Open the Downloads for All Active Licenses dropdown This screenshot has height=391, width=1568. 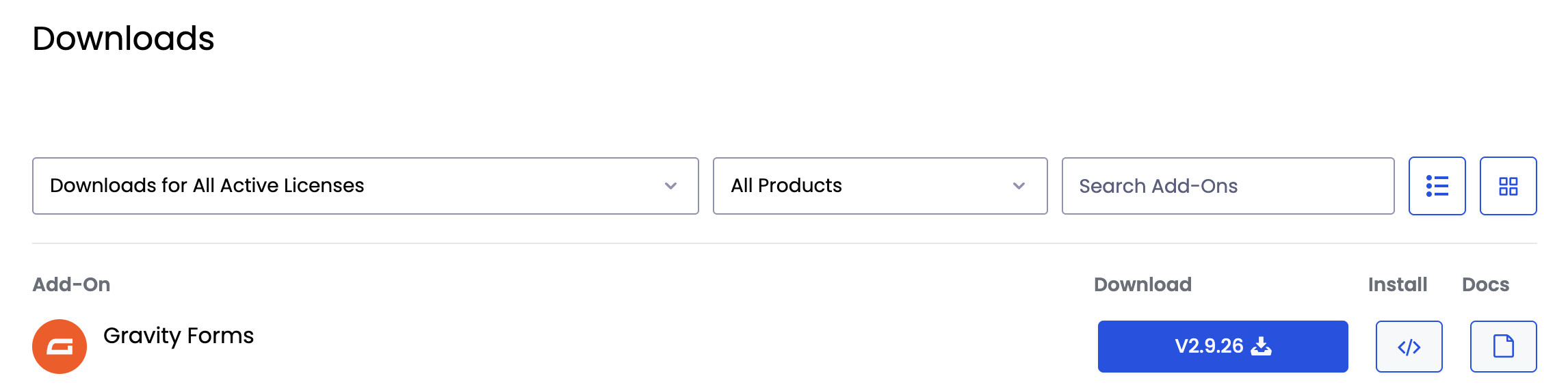click(x=365, y=186)
